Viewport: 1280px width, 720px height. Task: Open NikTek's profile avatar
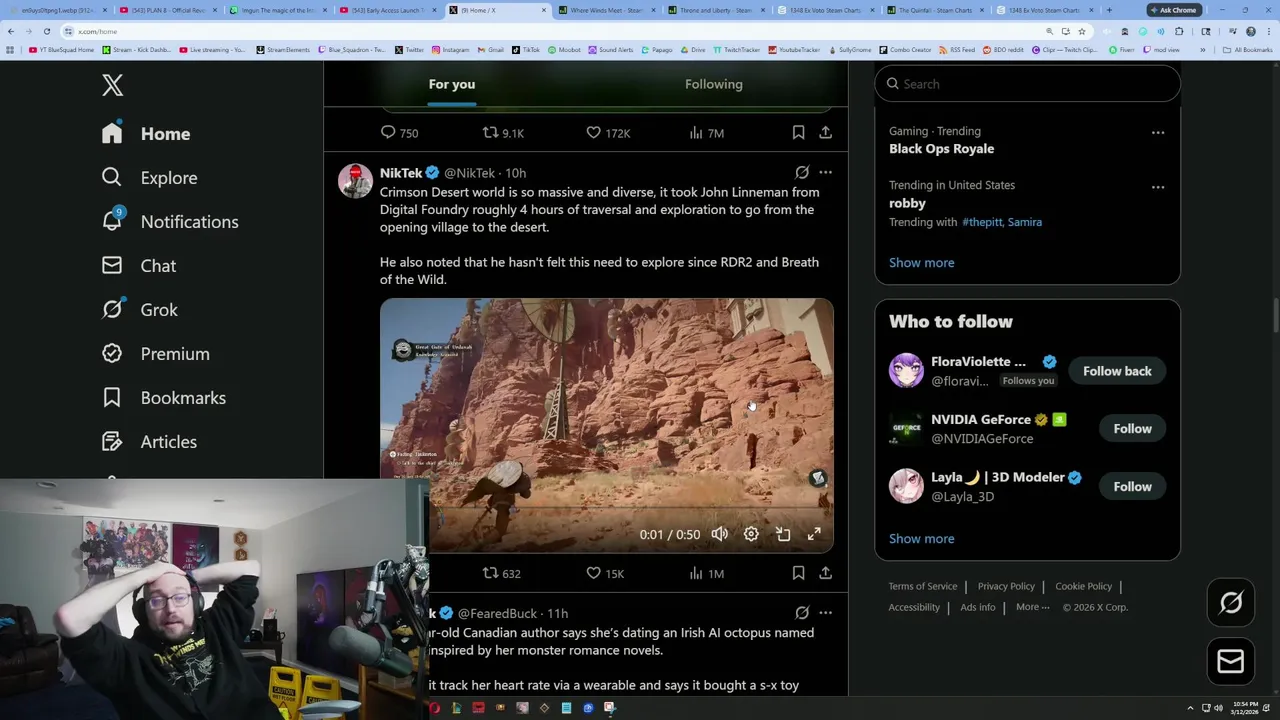pos(355,181)
